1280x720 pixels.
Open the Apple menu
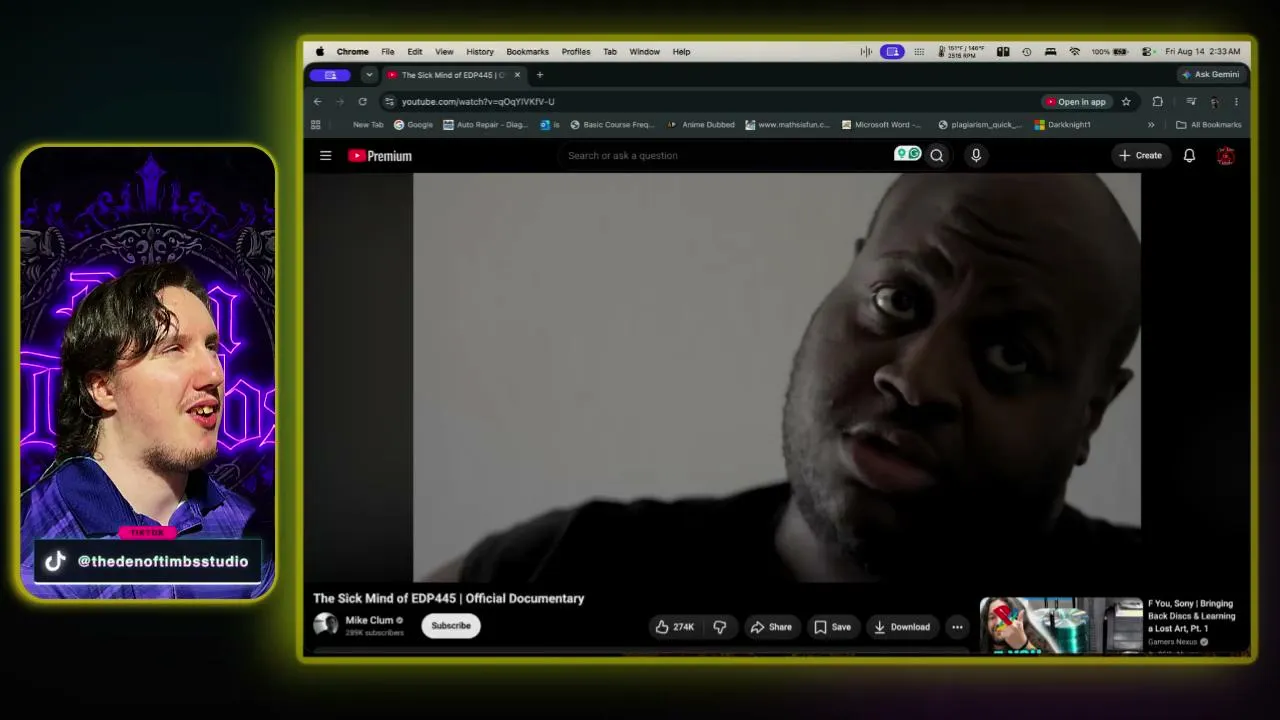click(320, 51)
